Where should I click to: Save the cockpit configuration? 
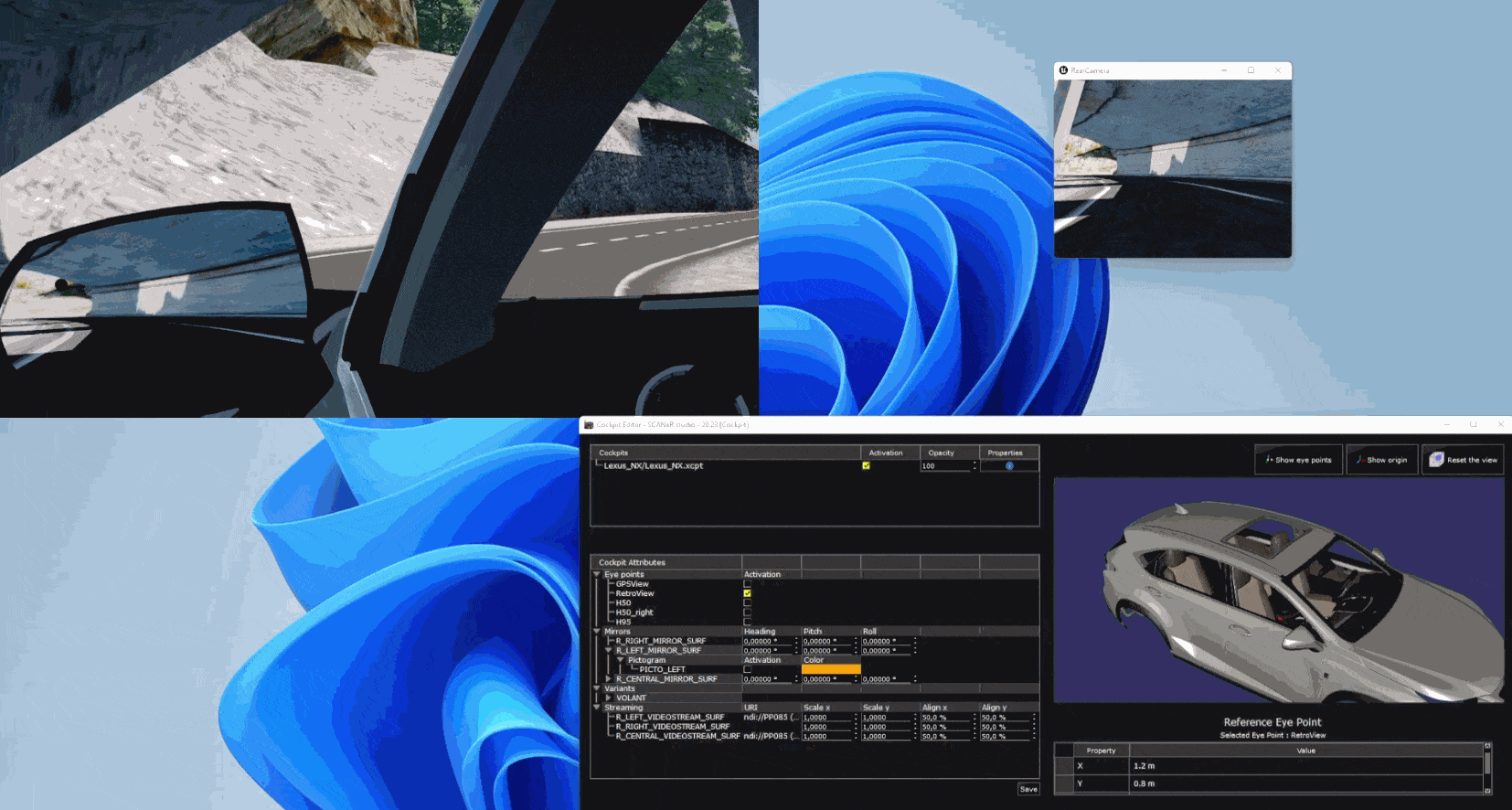coord(1028,789)
